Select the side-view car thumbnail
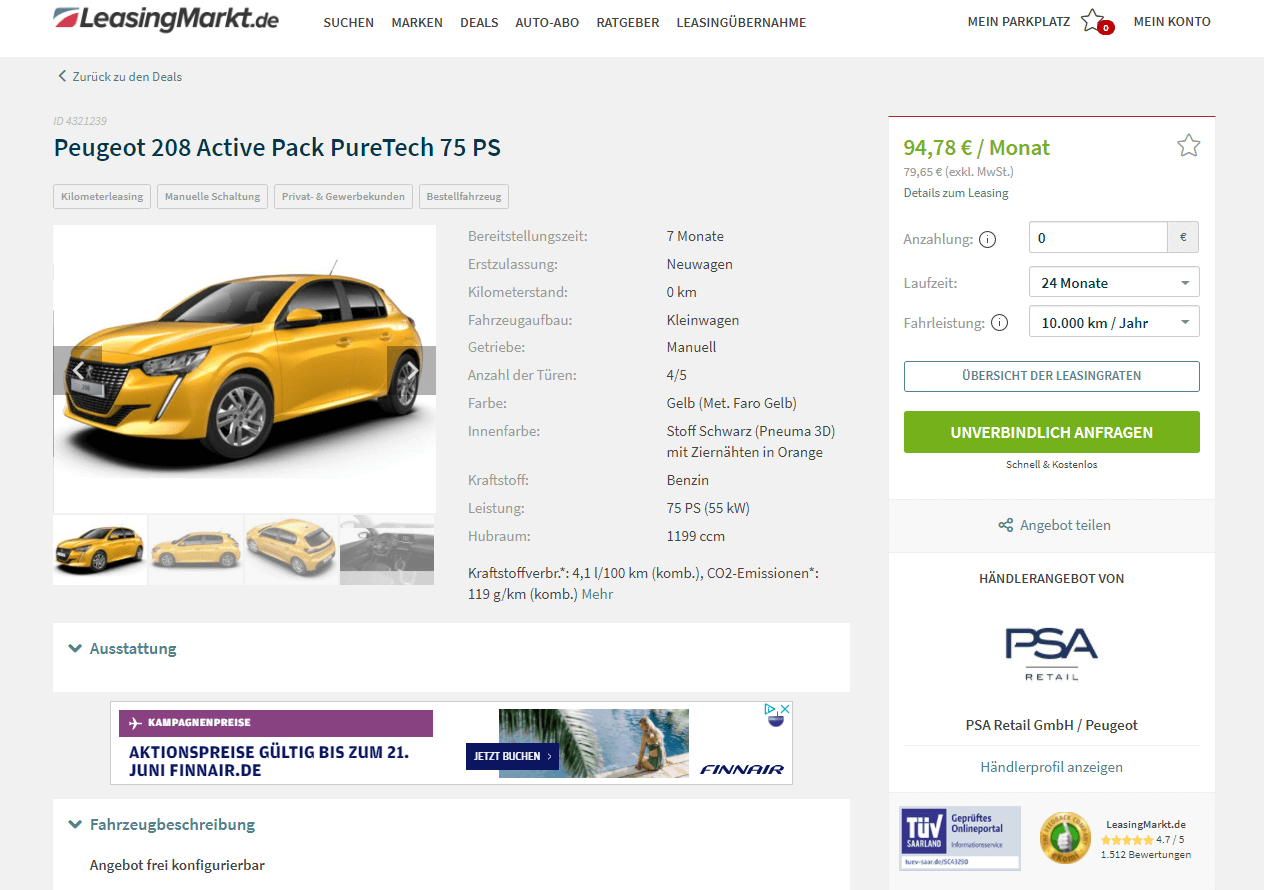Viewport: 1264px width, 890px height. 196,550
